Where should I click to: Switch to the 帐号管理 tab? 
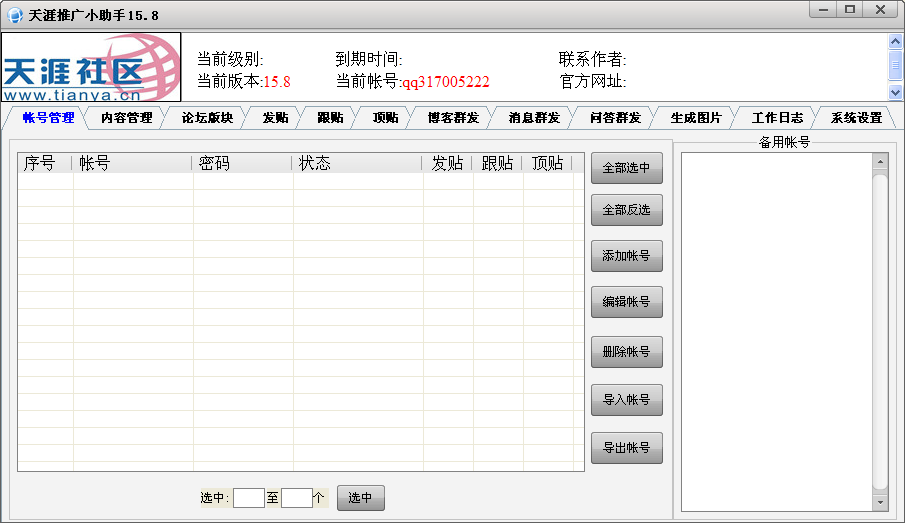(x=48, y=118)
